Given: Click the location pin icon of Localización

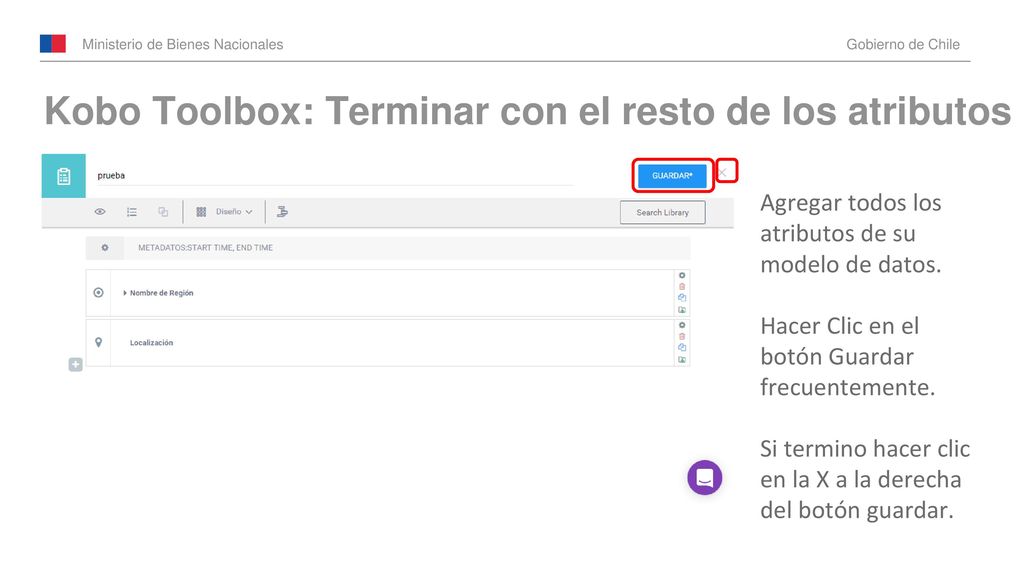Looking at the screenshot, I should coord(98,342).
